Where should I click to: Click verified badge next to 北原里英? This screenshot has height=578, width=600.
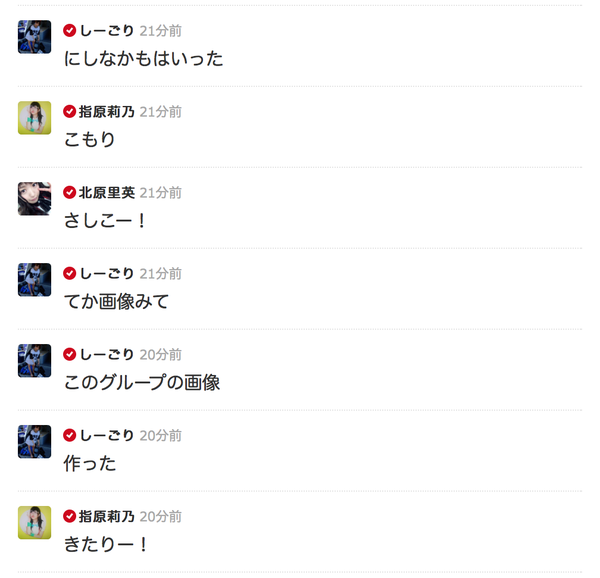pyautogui.click(x=69, y=192)
